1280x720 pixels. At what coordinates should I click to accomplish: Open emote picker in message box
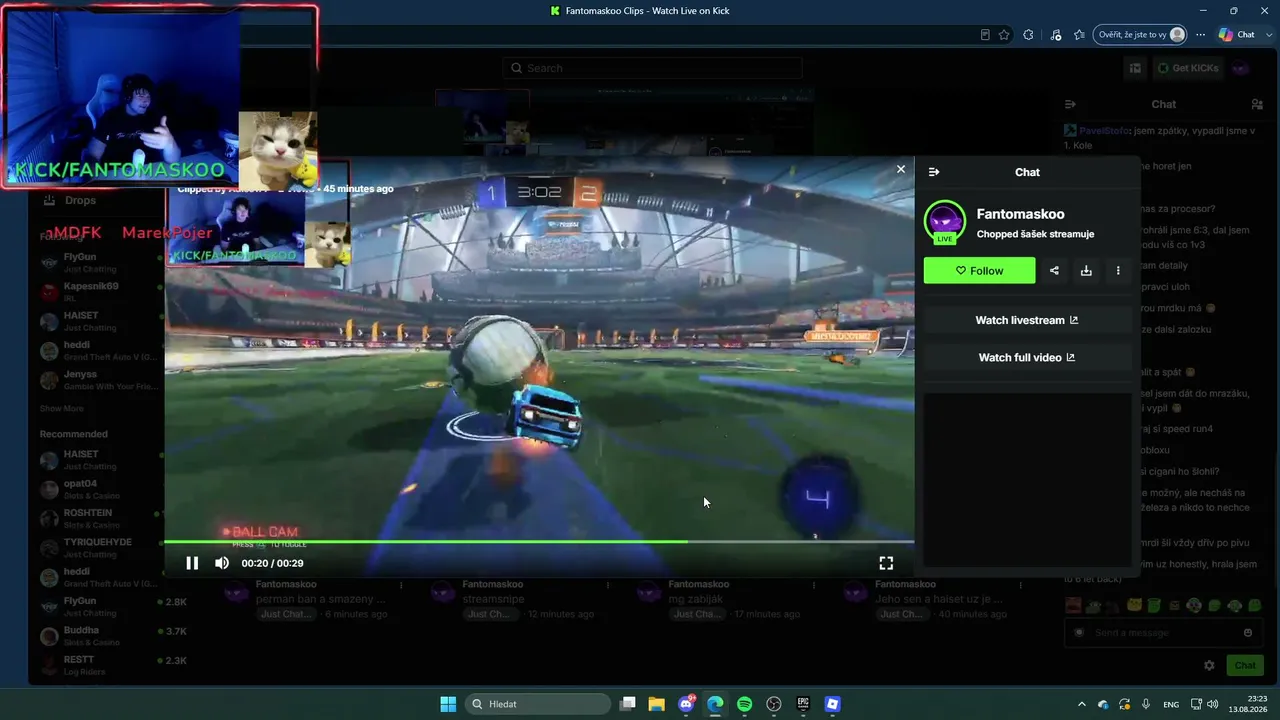1248,632
